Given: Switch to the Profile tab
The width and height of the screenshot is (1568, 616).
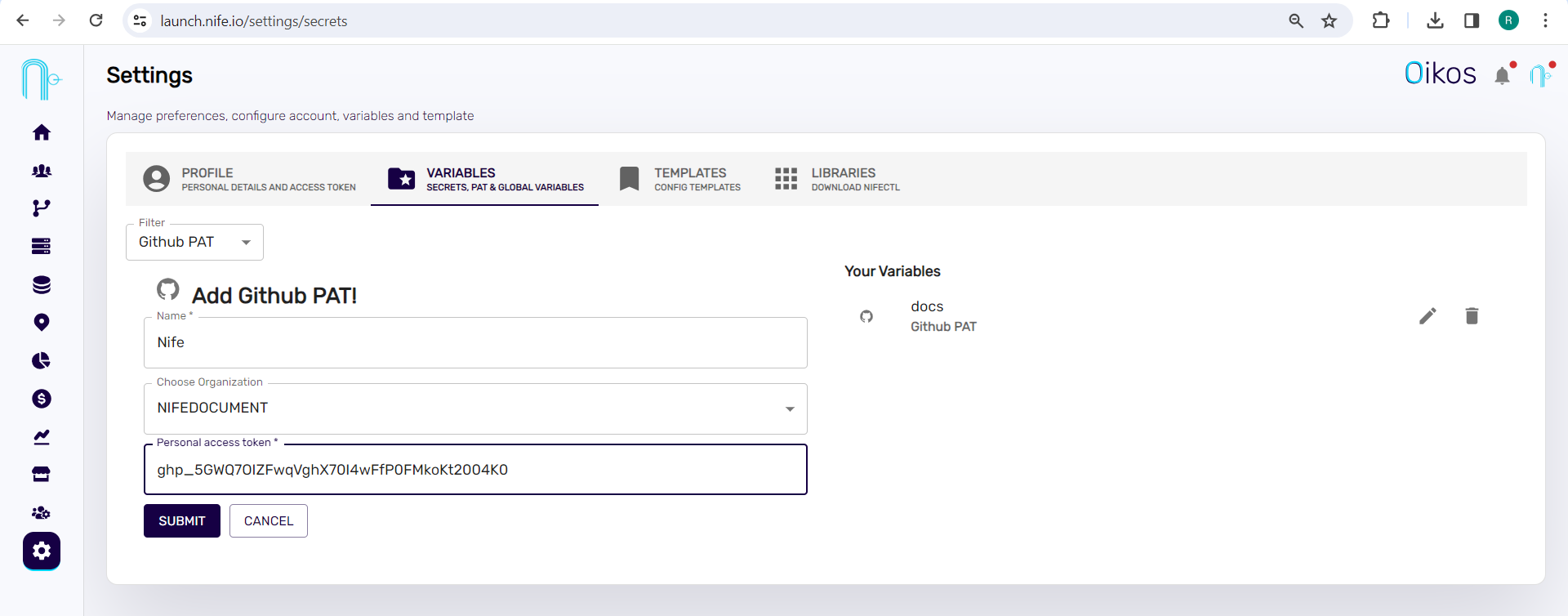Looking at the screenshot, I should 250,179.
